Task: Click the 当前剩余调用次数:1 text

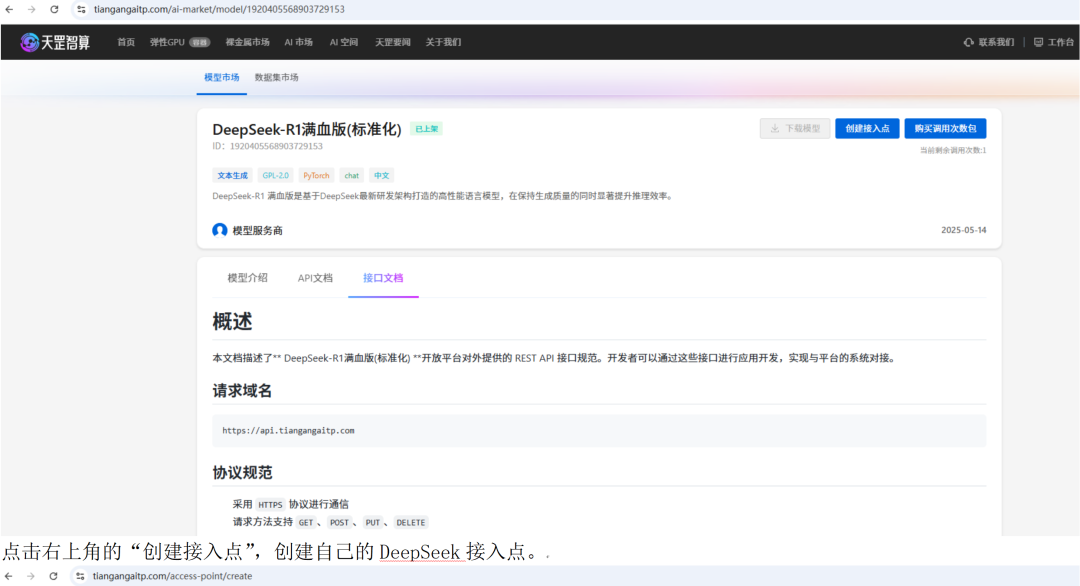Action: coord(953,150)
